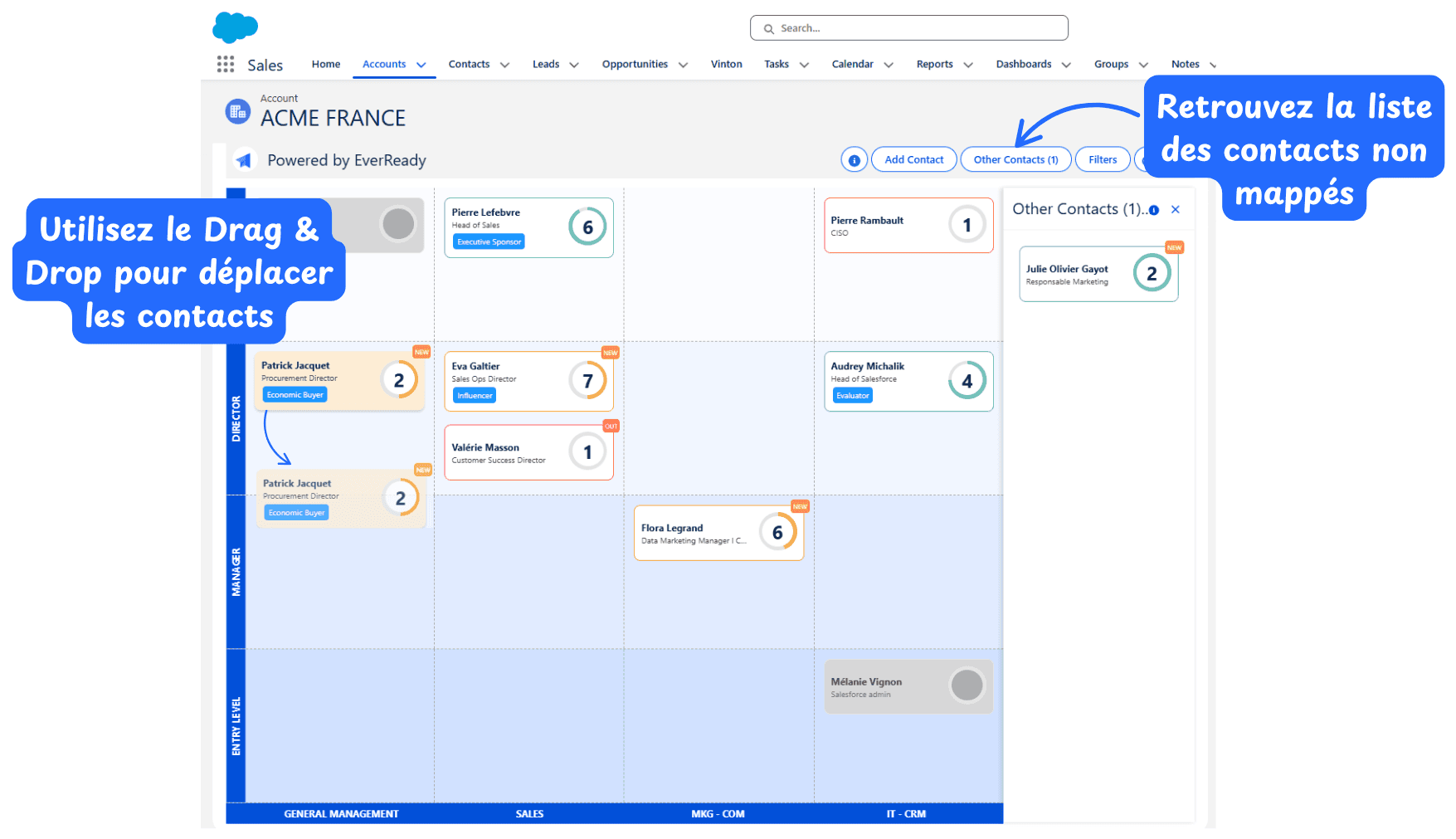The width and height of the screenshot is (1456, 839).
Task: Open the Reports tab
Action: point(935,64)
